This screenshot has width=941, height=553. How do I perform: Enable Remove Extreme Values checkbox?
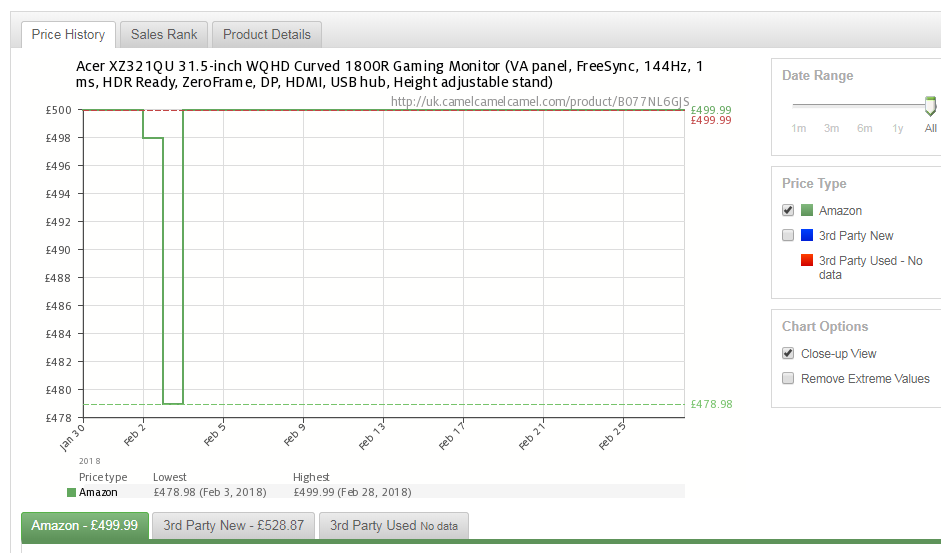[788, 378]
